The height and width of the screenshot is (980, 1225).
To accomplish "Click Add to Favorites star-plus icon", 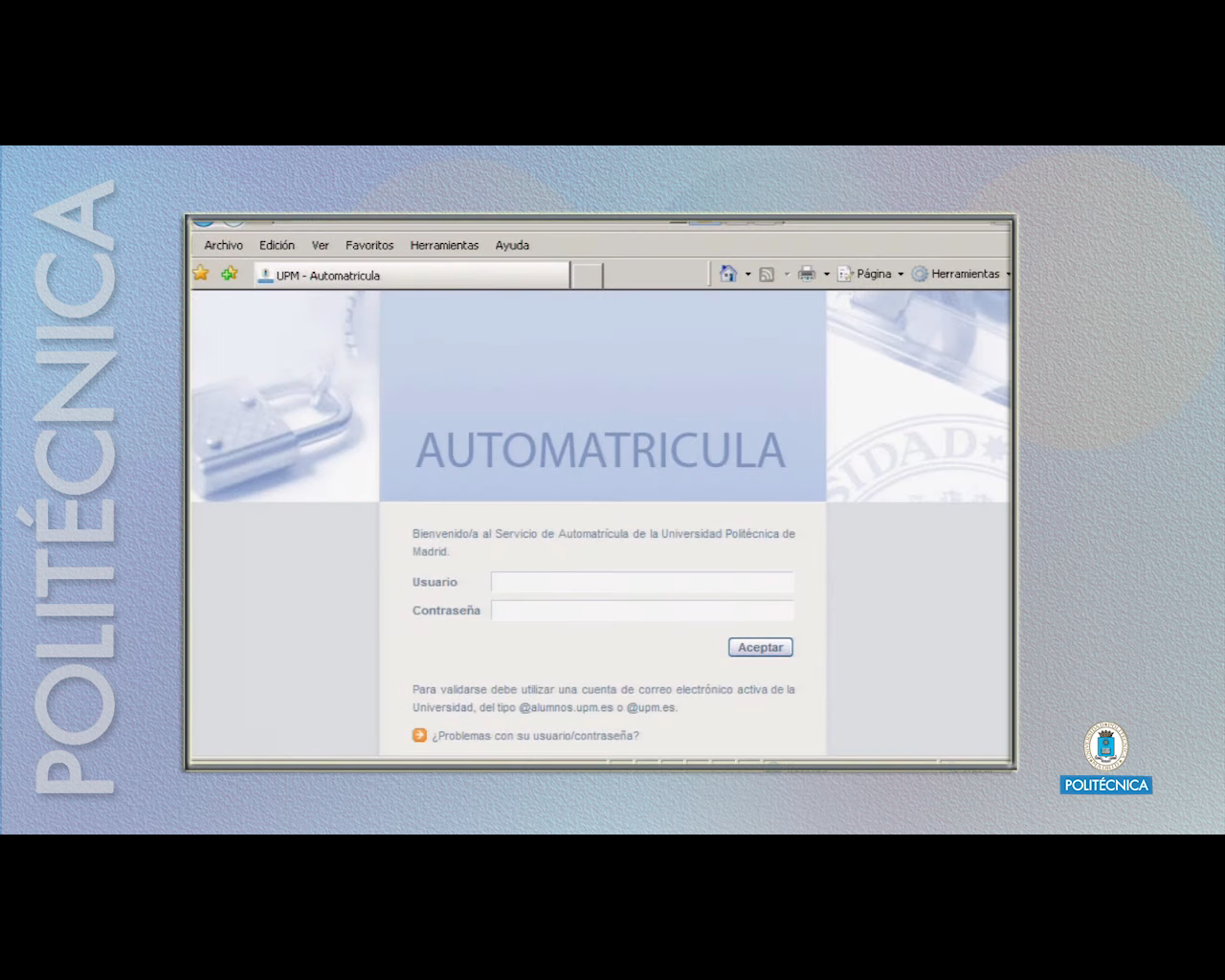I will (229, 274).
